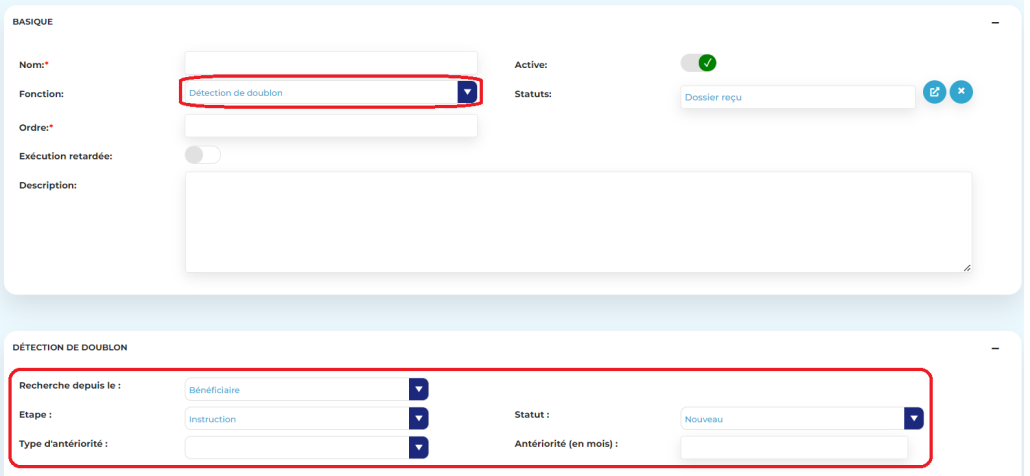Open the Type d'antériorité dropdown
This screenshot has width=1030, height=476.
click(298, 447)
